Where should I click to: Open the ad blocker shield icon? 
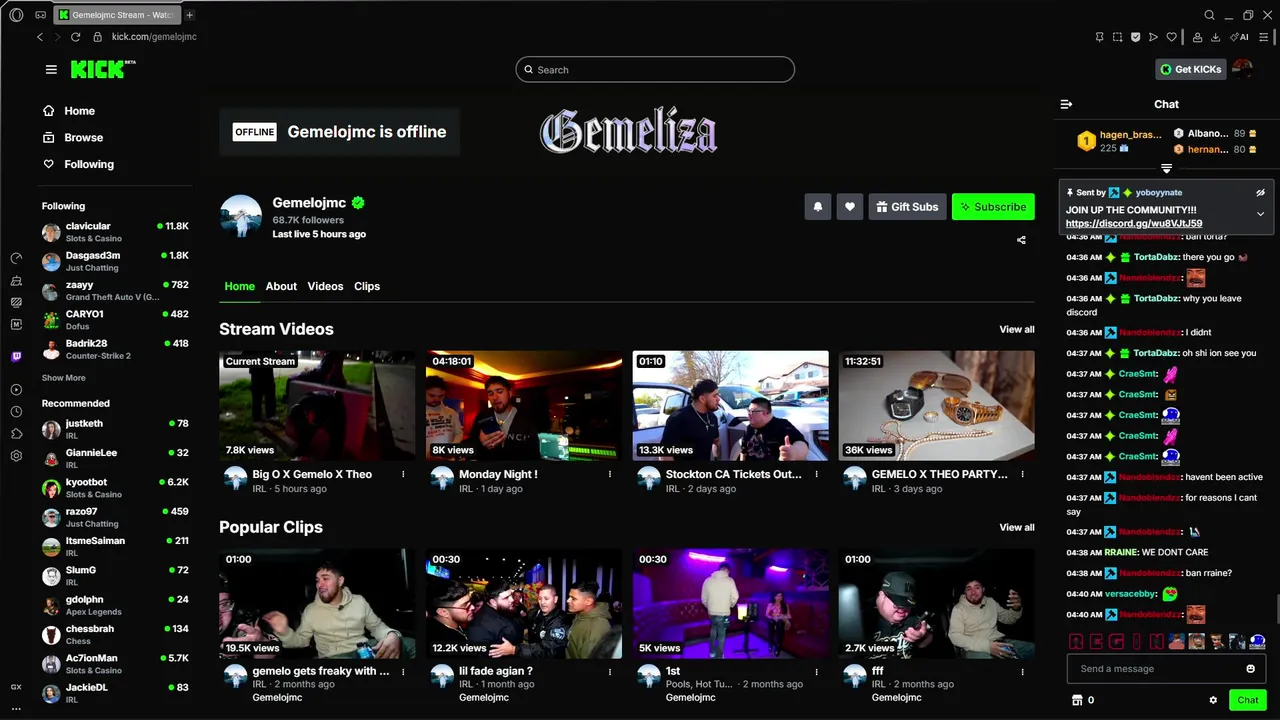click(x=1135, y=37)
